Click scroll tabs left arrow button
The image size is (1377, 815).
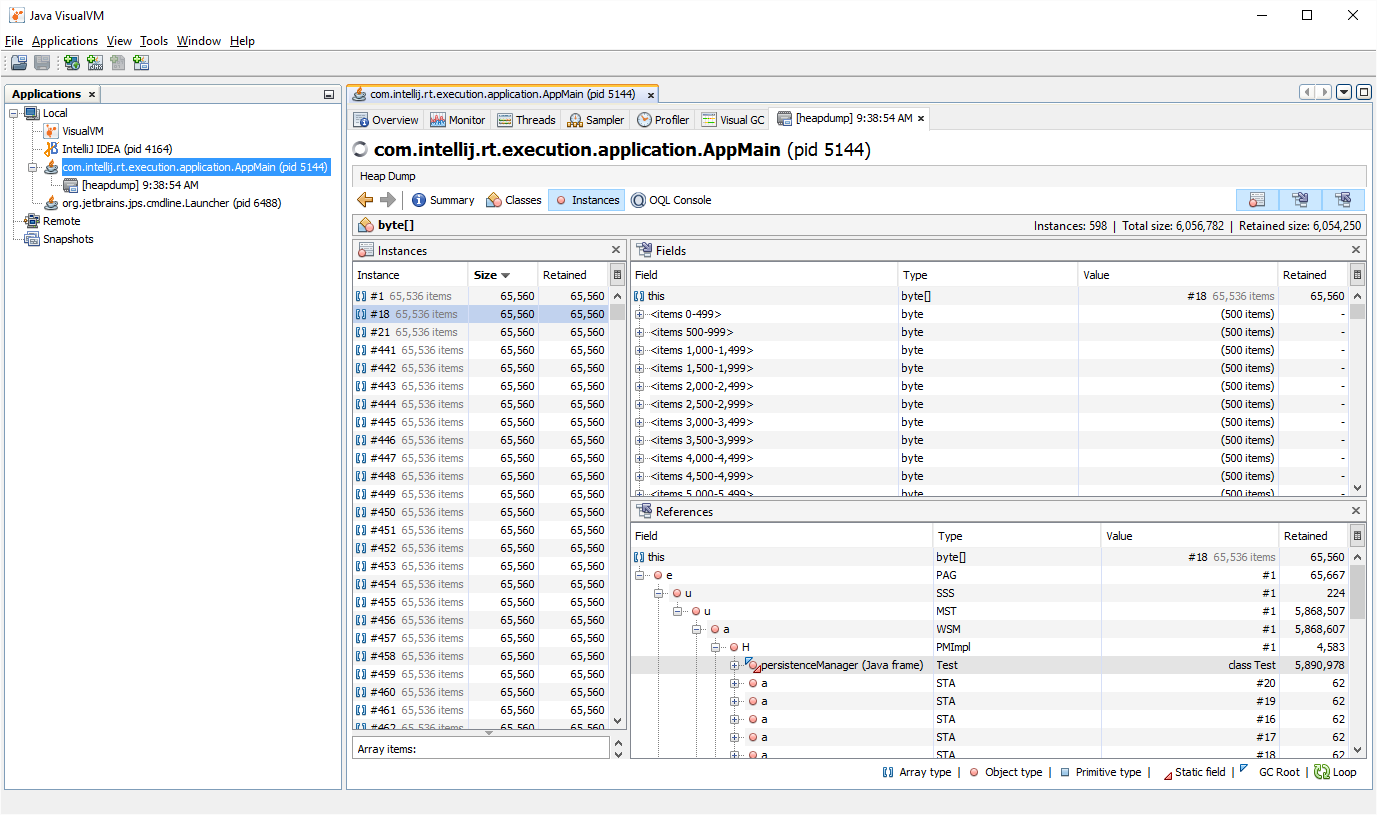tap(1307, 92)
